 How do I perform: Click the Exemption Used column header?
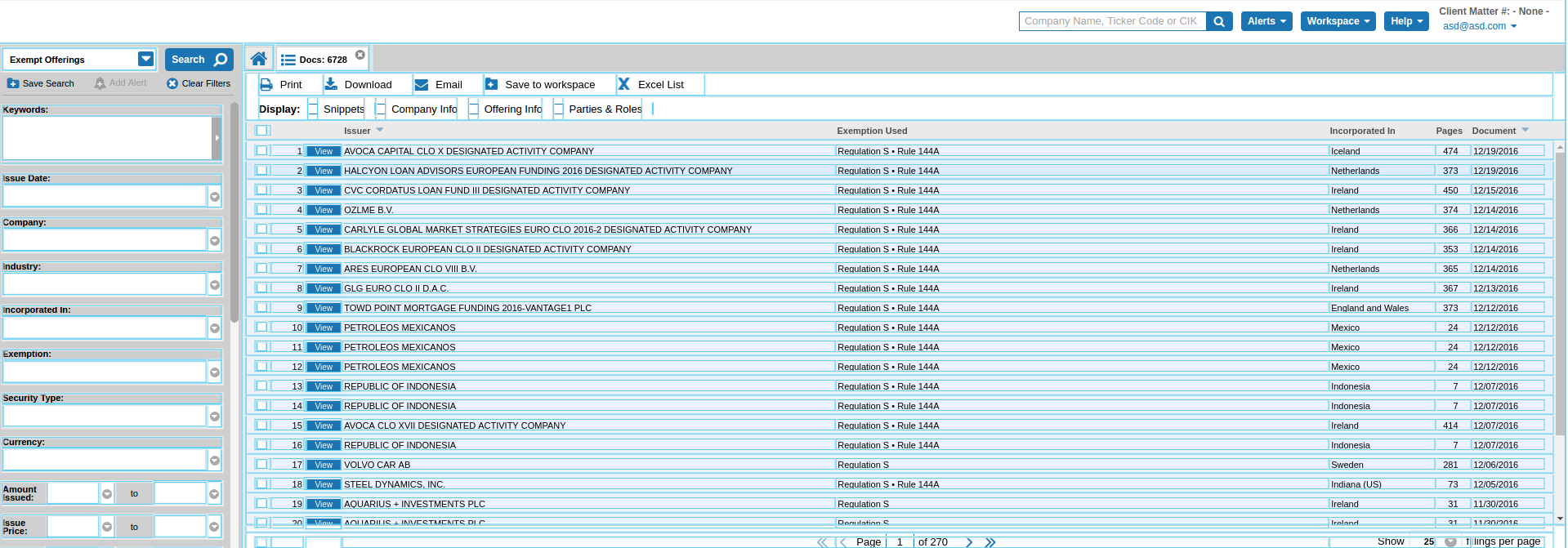pyautogui.click(x=872, y=131)
